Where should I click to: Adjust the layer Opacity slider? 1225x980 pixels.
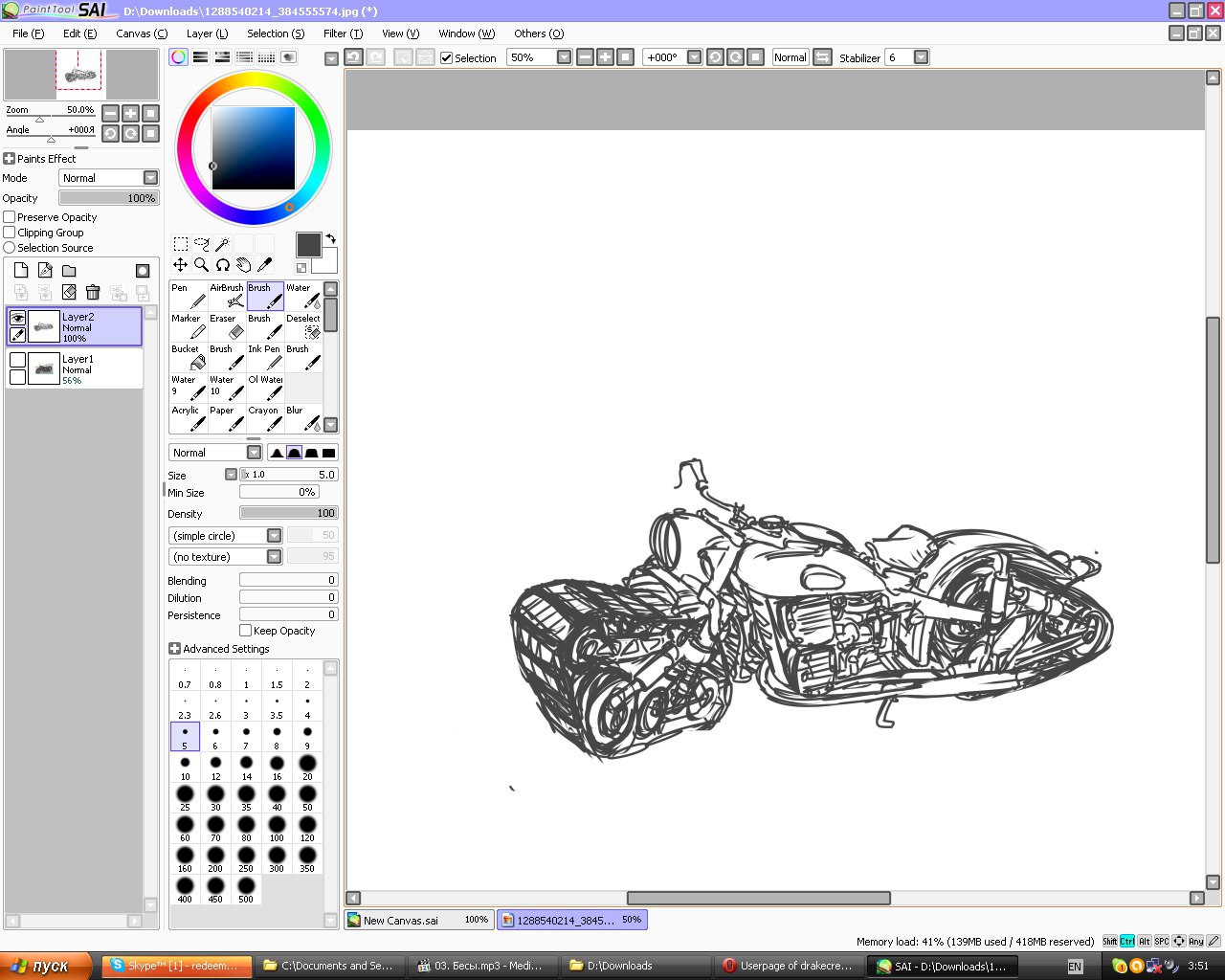tap(109, 198)
